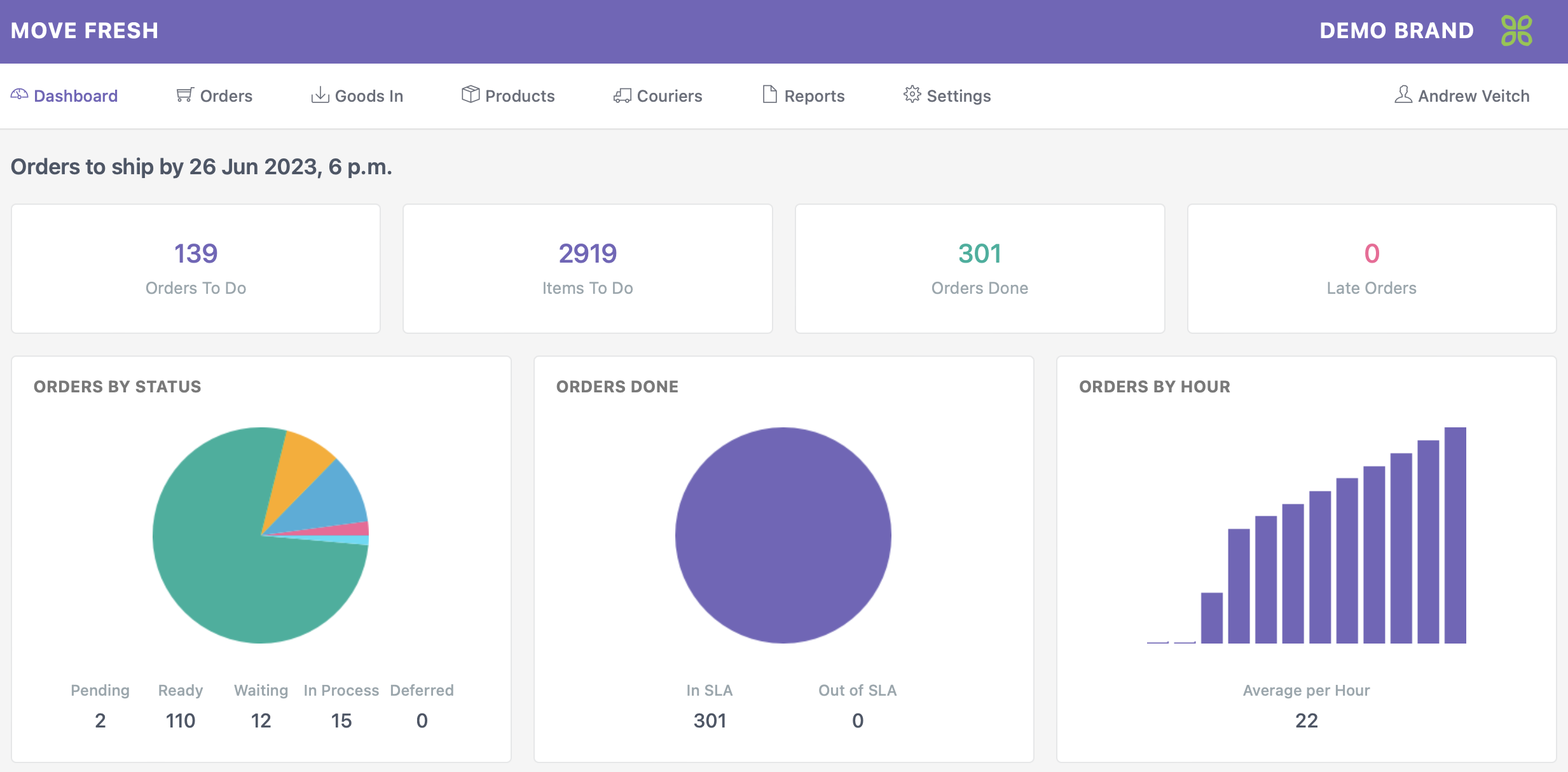Screen dimensions: 1568x772
Task: Click the purple Orders Done pie chart
Action: click(x=783, y=535)
